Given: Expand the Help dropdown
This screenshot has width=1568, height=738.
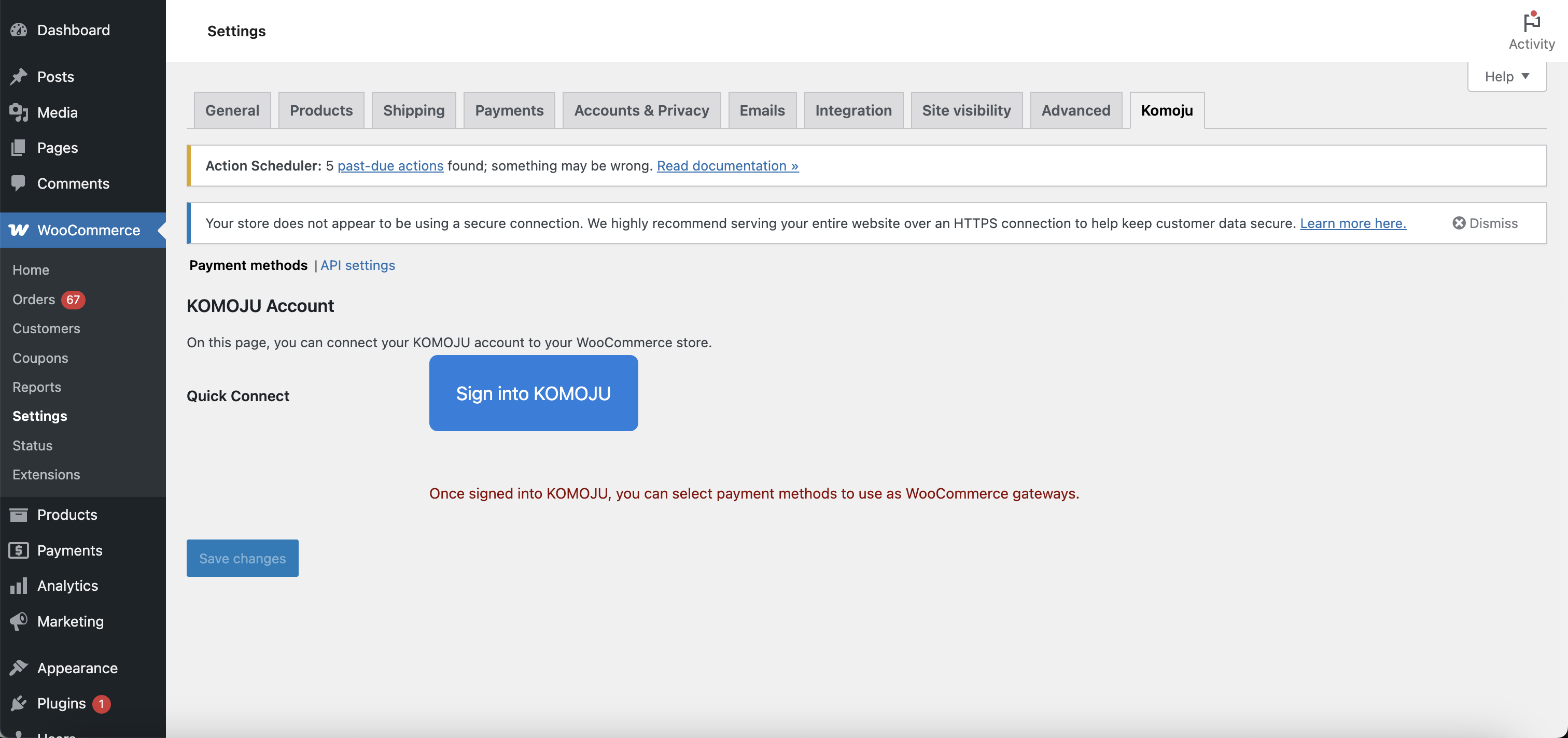Looking at the screenshot, I should click(1506, 77).
